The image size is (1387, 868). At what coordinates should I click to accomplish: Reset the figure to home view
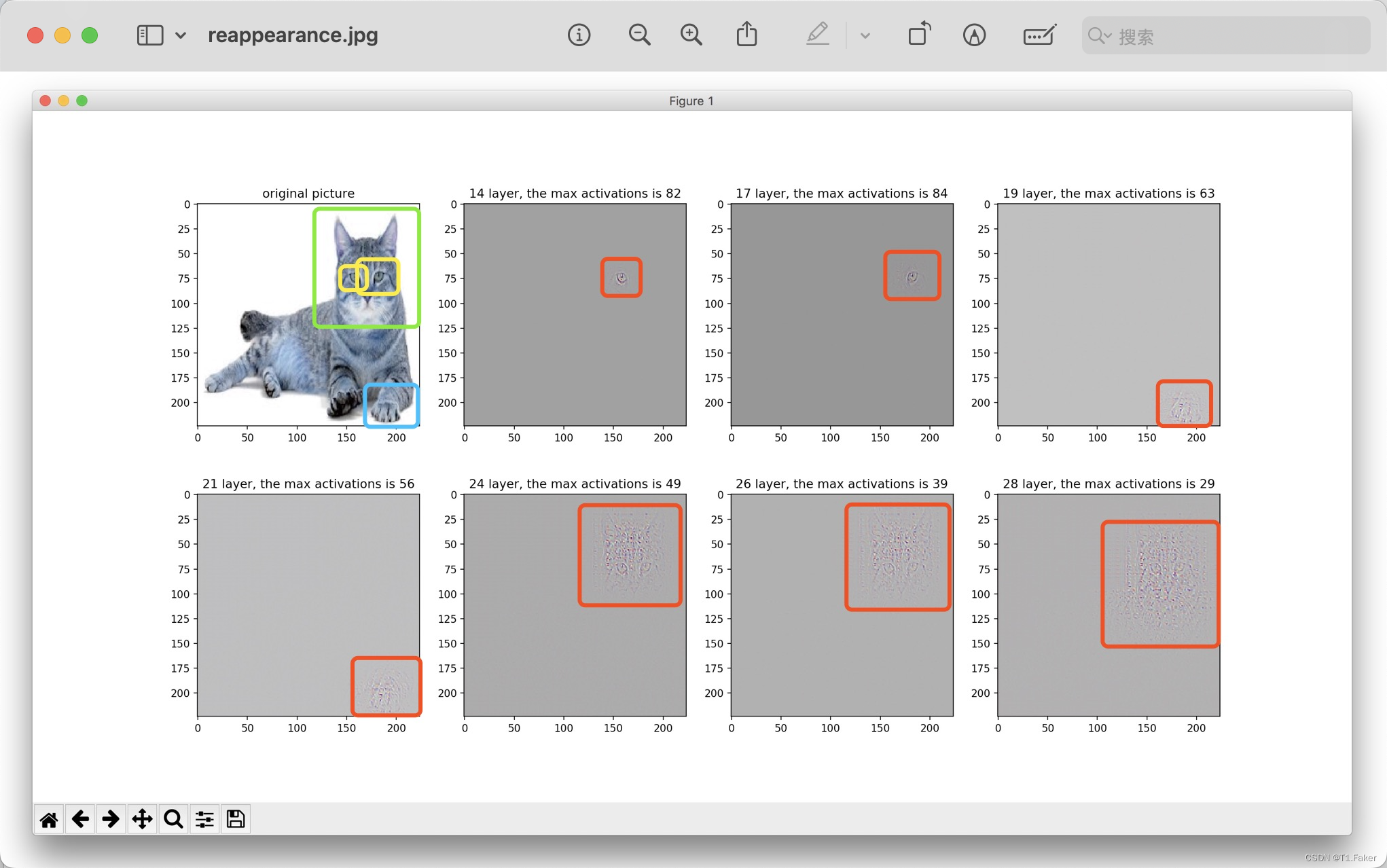[x=48, y=820]
